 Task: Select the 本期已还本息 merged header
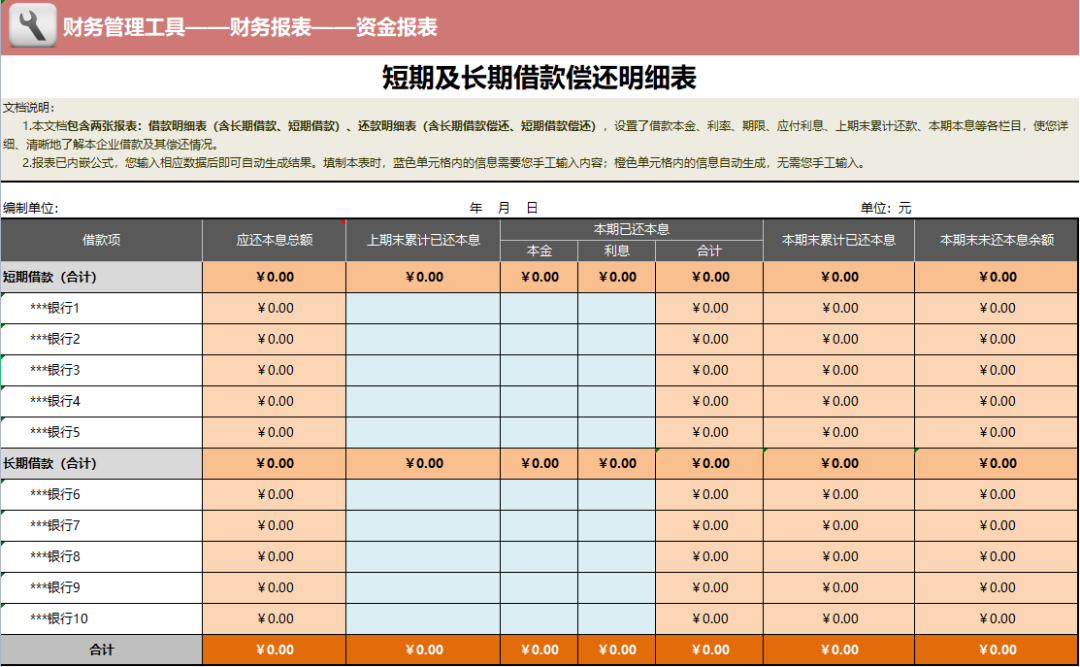pos(632,229)
